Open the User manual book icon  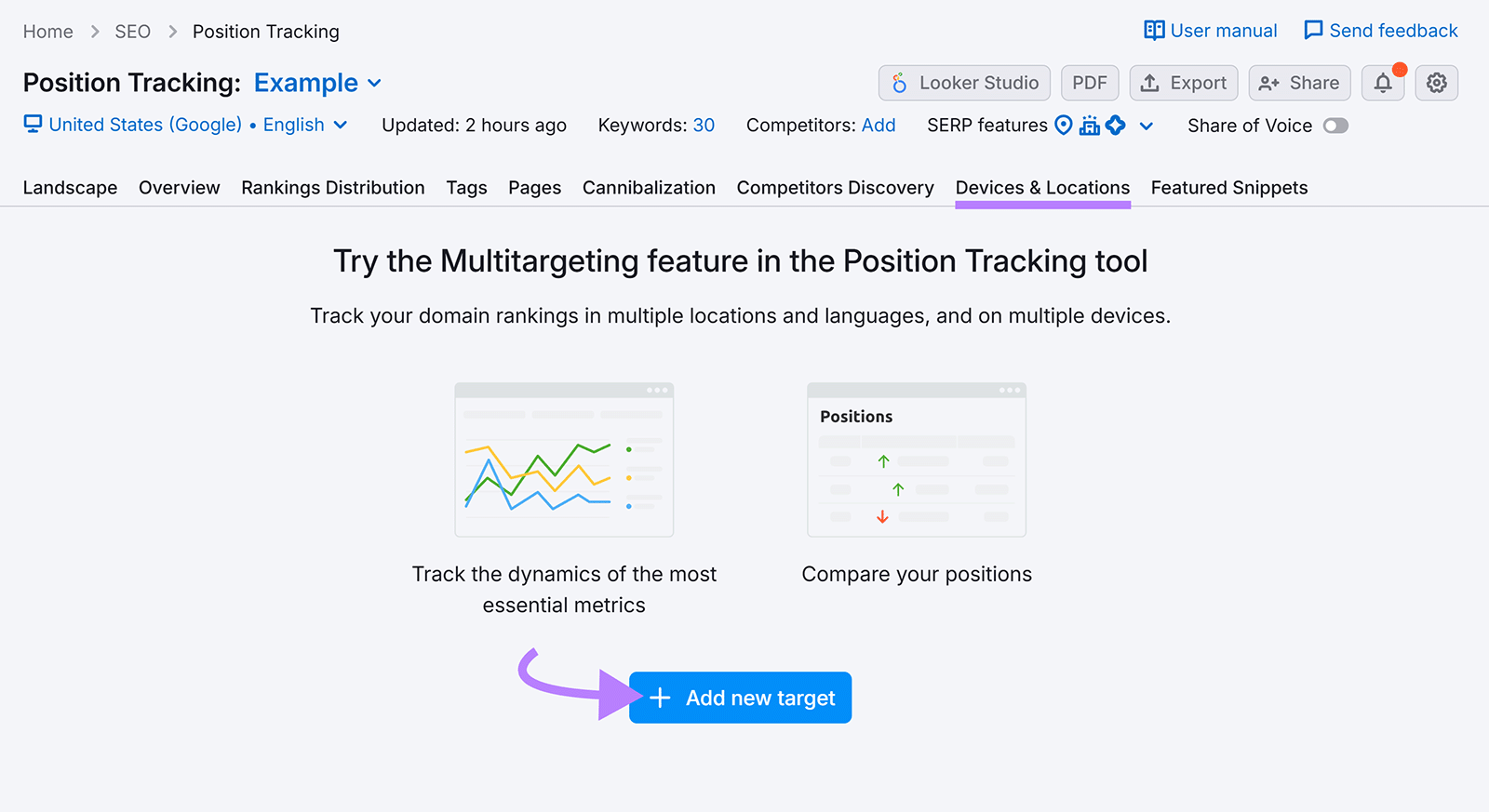[1154, 31]
